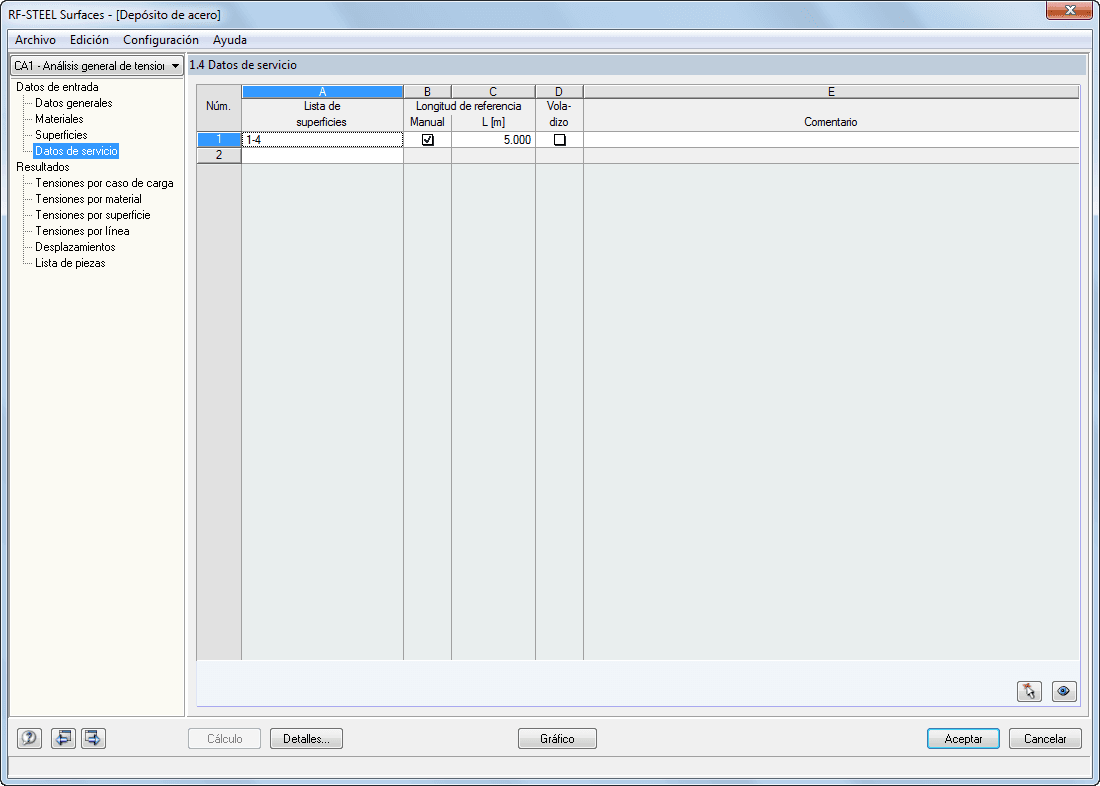Select Superficies in the tree

[61, 135]
